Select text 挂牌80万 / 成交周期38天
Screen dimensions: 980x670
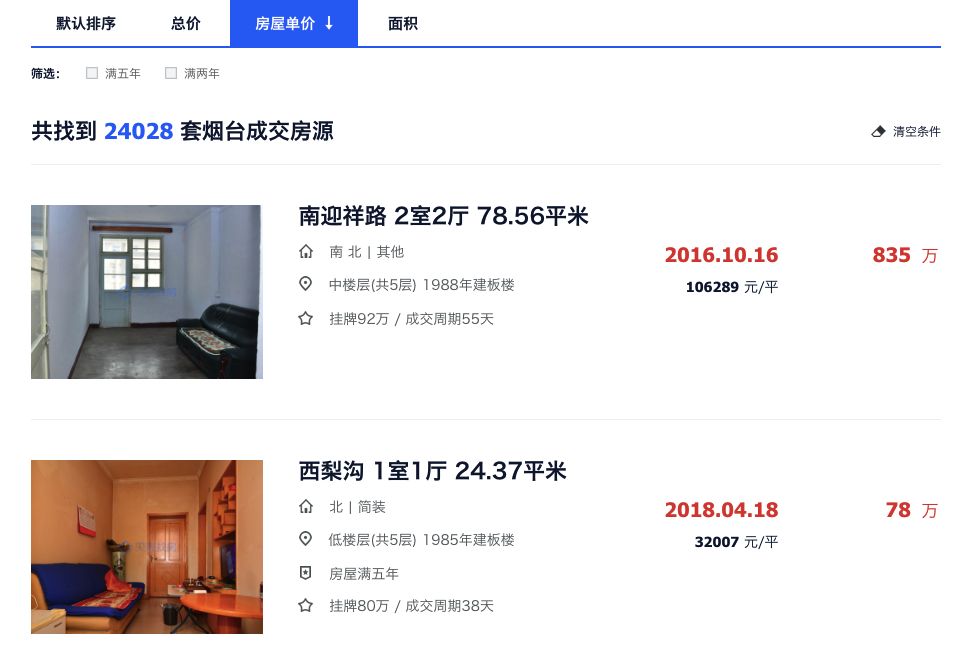tap(411, 606)
